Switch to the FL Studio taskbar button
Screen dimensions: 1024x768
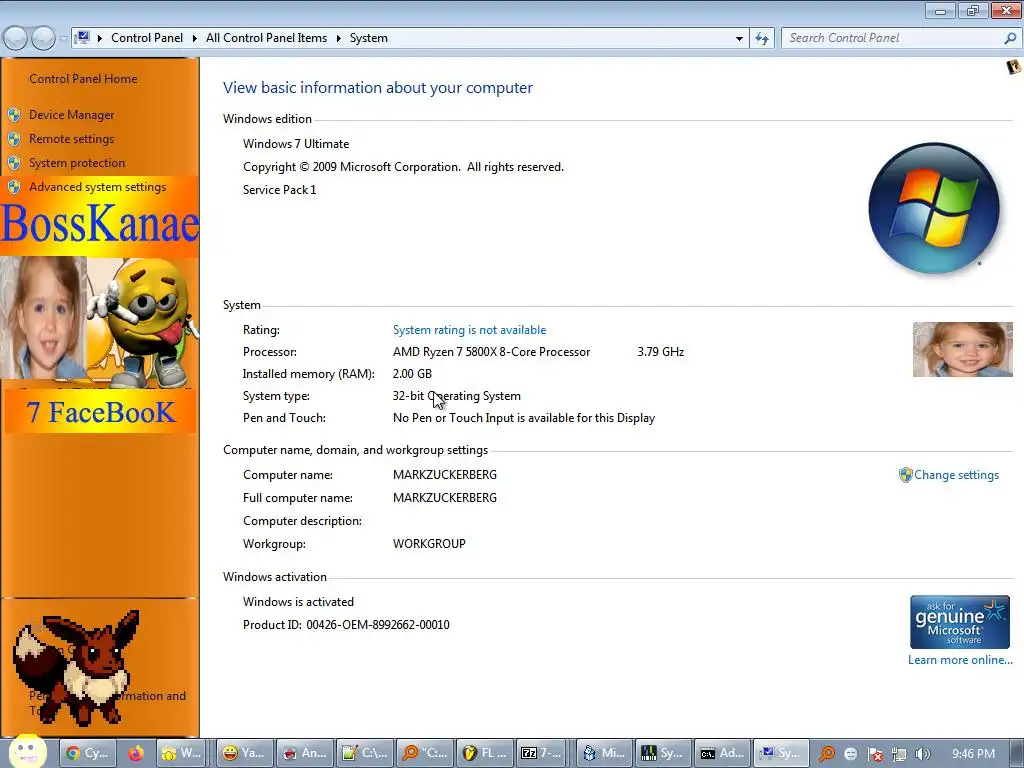485,754
